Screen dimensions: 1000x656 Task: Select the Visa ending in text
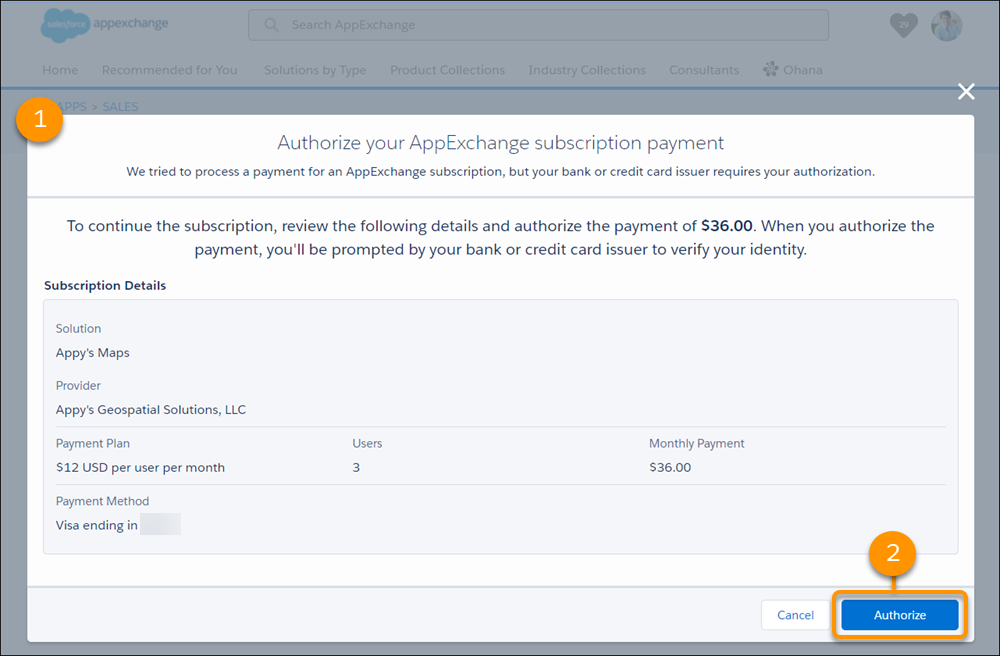(x=96, y=525)
